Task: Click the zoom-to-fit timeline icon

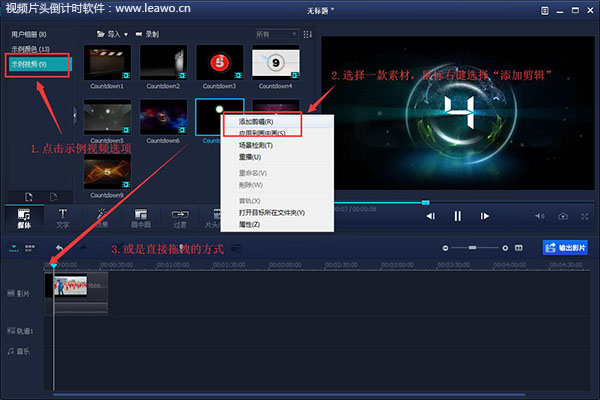Action: click(x=518, y=248)
